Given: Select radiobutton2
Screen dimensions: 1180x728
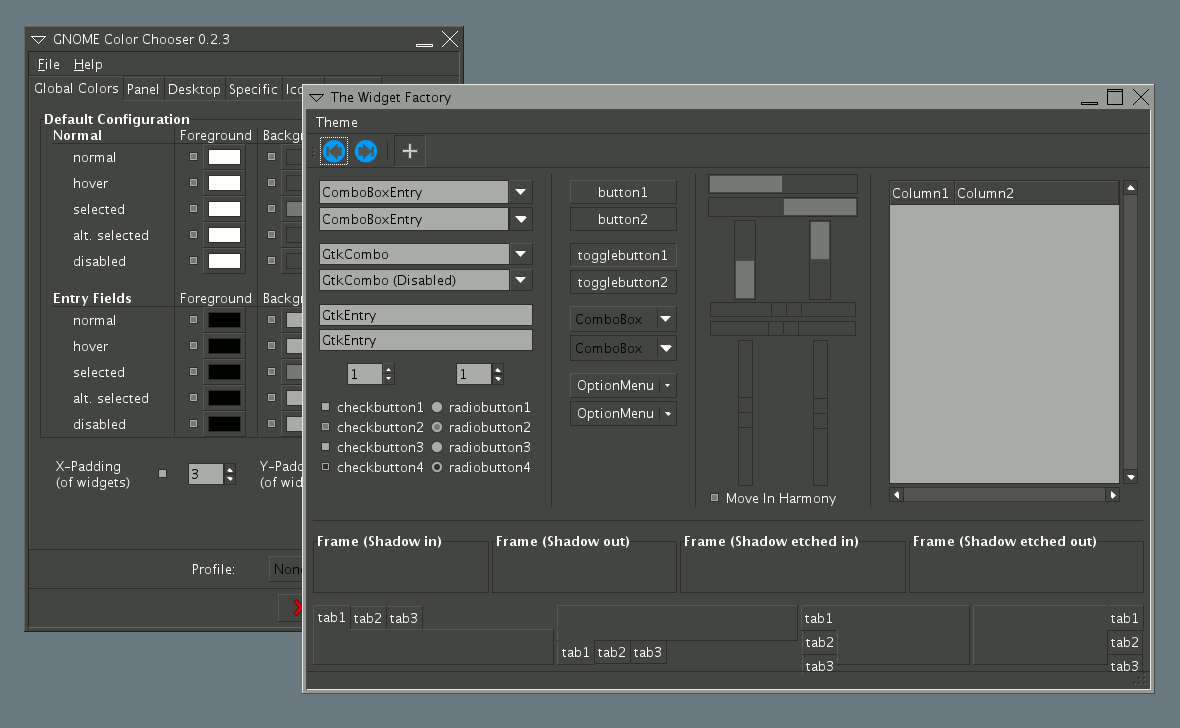Looking at the screenshot, I should click(436, 427).
